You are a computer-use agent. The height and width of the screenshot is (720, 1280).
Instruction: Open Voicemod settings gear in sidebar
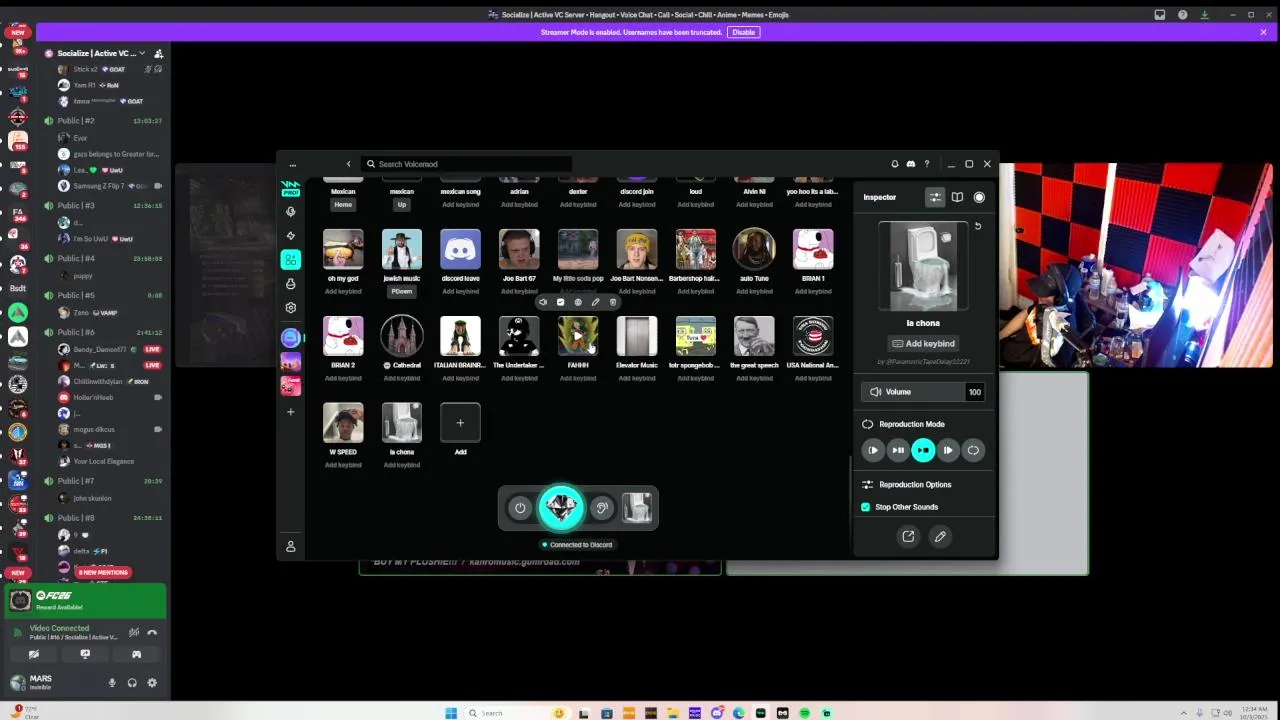290,308
